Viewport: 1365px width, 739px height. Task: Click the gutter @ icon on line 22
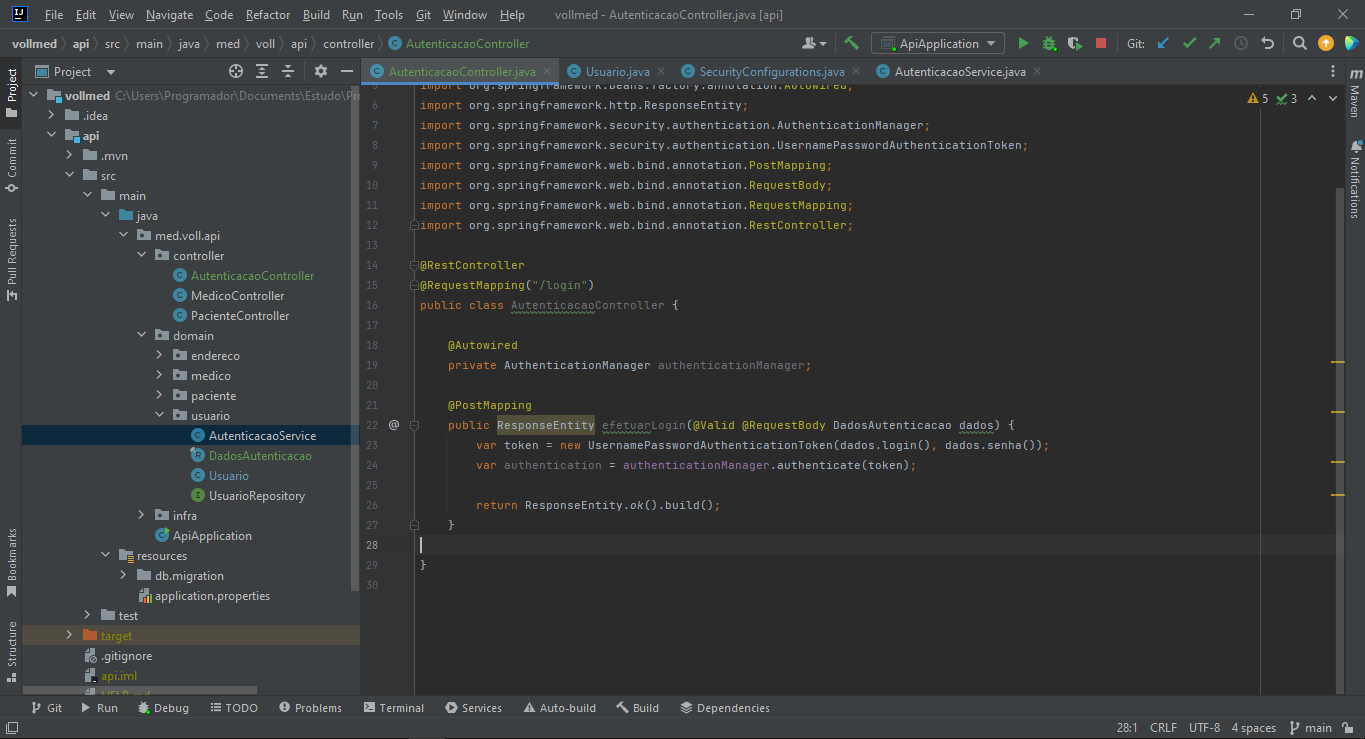coord(394,425)
